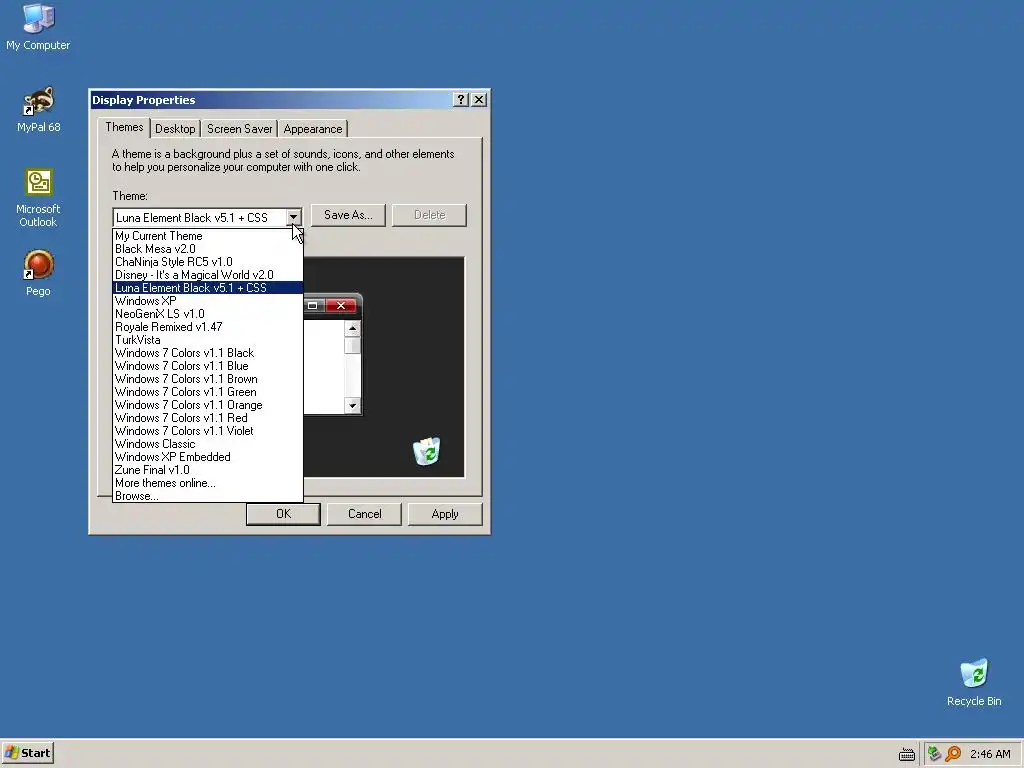Select Windows 7 Colors v1.1 Green
Viewport: 1024px width, 768px height.
pyautogui.click(x=208, y=392)
